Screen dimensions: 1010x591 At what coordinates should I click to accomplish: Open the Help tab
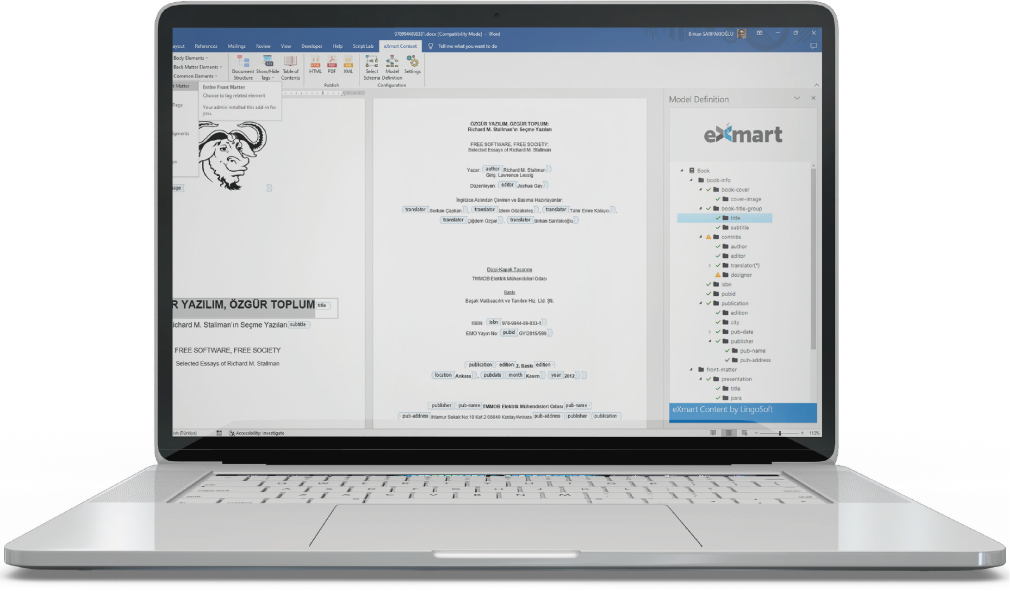click(338, 46)
